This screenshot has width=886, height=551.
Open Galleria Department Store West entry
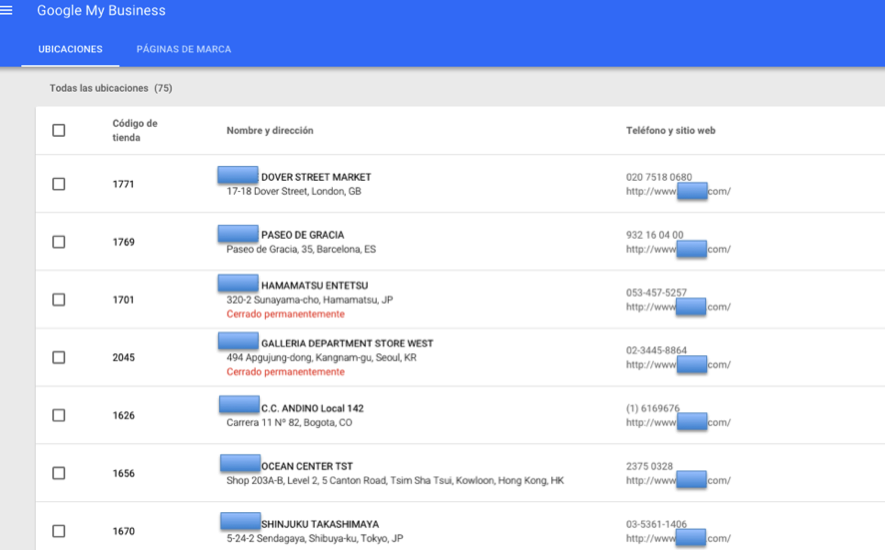pyautogui.click(x=346, y=343)
